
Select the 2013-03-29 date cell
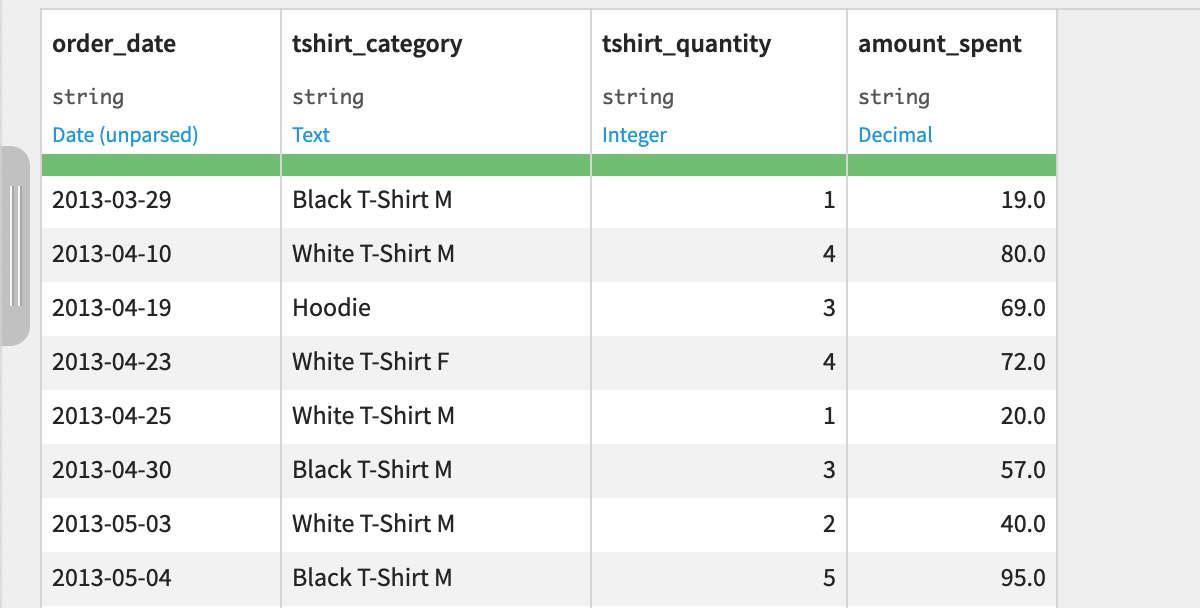click(x=161, y=200)
